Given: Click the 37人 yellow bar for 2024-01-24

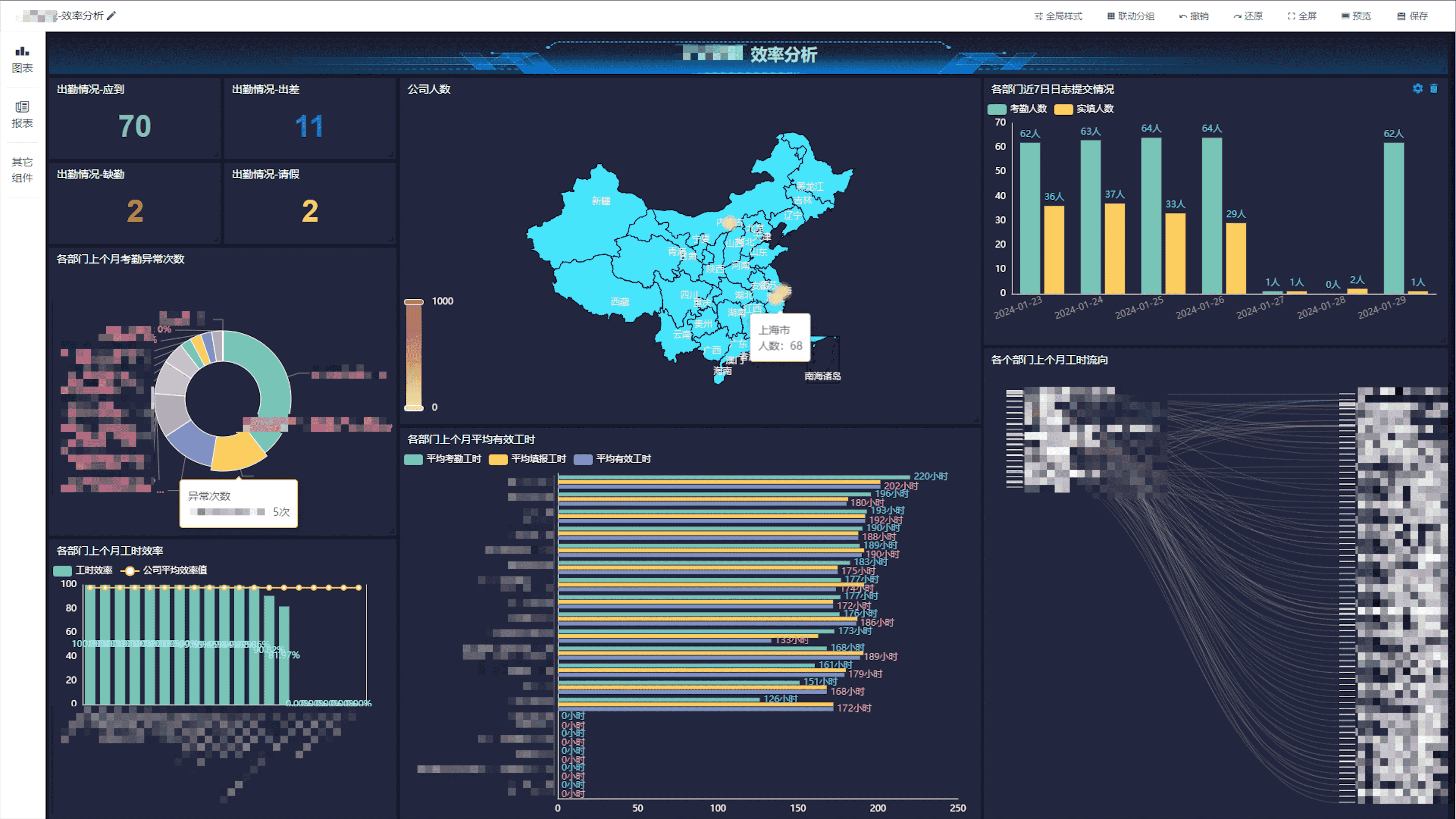Looking at the screenshot, I should [x=1115, y=249].
